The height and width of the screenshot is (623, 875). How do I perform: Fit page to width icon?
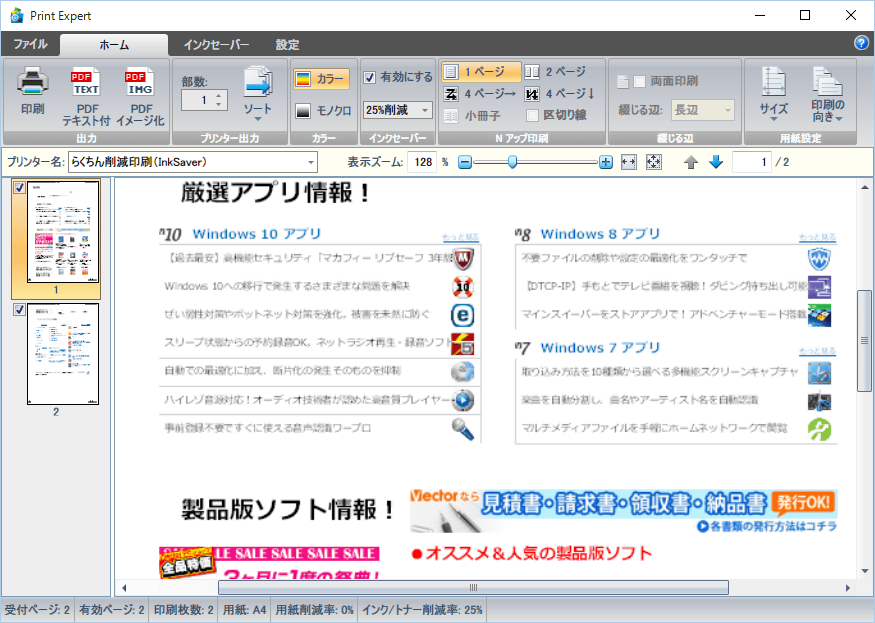tap(629, 162)
